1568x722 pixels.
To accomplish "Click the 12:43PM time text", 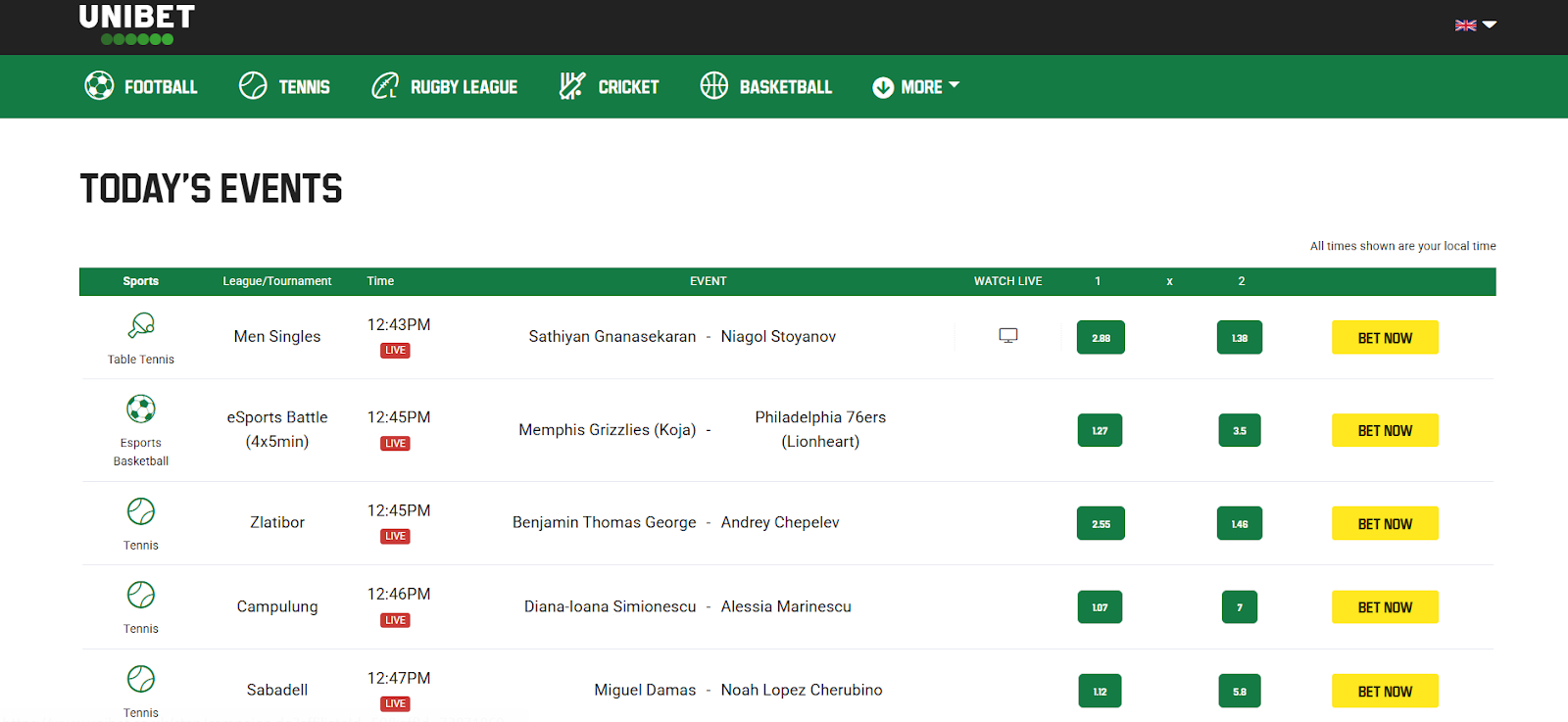I will [399, 324].
